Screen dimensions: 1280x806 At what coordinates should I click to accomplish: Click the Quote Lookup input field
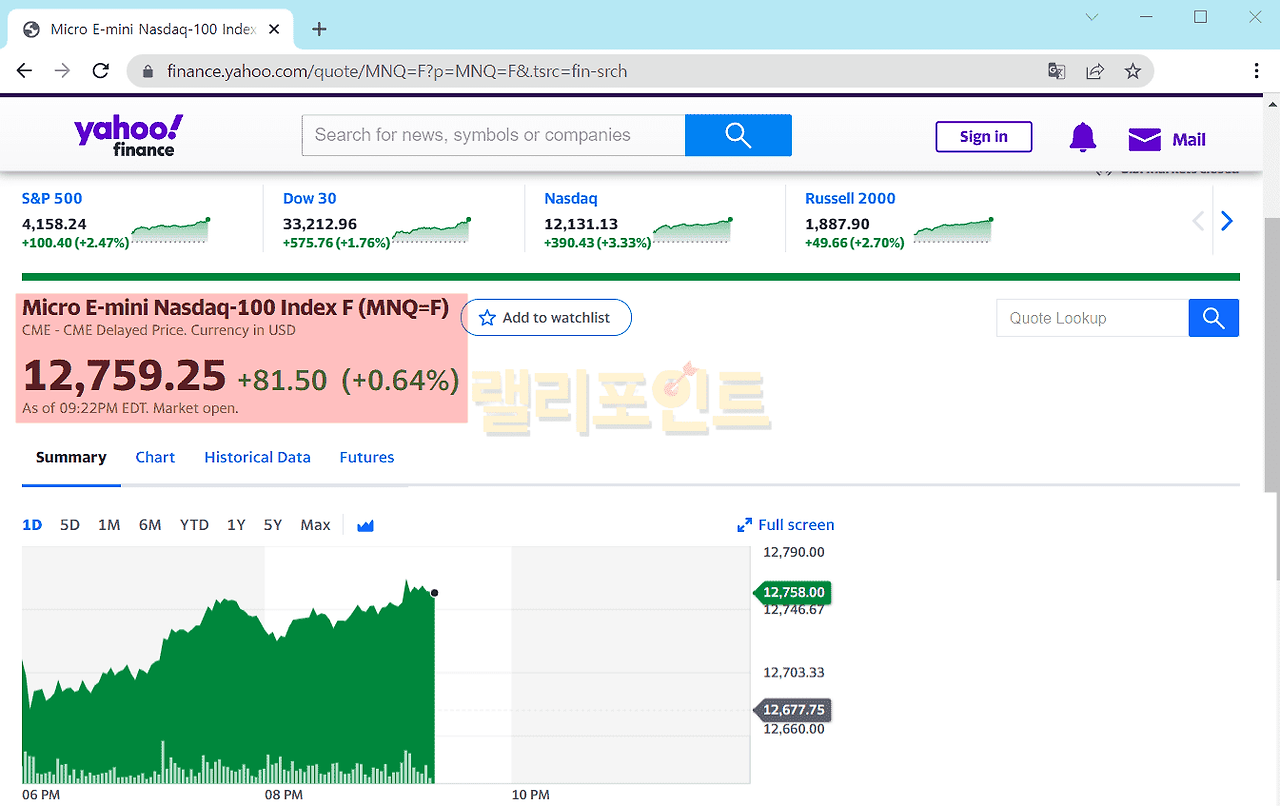(1091, 318)
